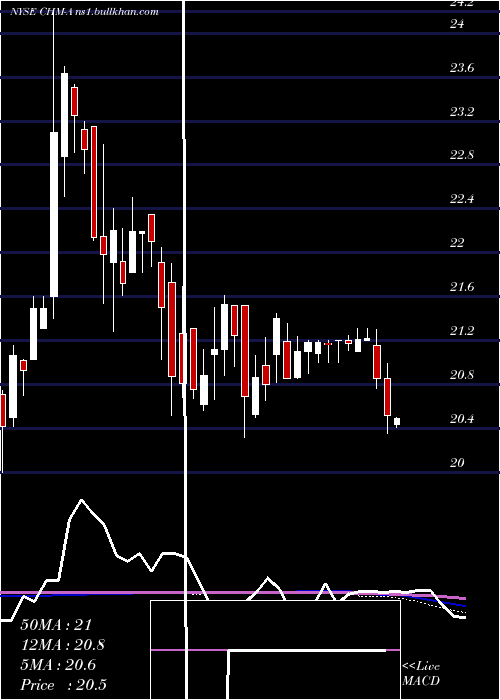Click the NYSE CHMA ns1.bullkhan.com chart title
This screenshot has height=700, width=500.
84,12
